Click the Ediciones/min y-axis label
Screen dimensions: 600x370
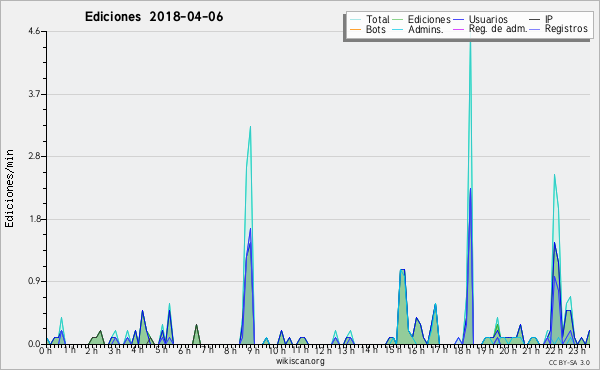pyautogui.click(x=9, y=188)
